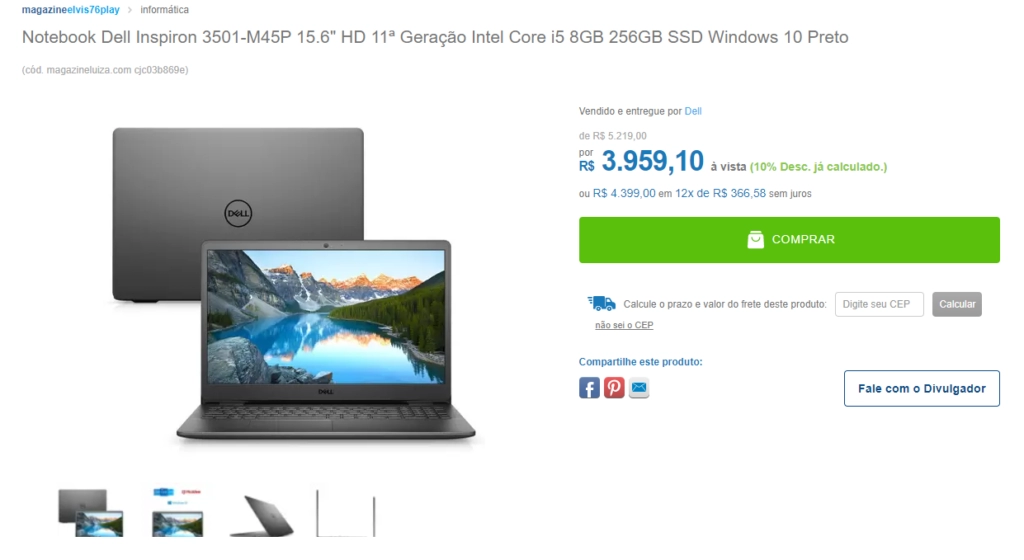
Task: Select first laptop front-and-back thumbnail
Action: 91,512
